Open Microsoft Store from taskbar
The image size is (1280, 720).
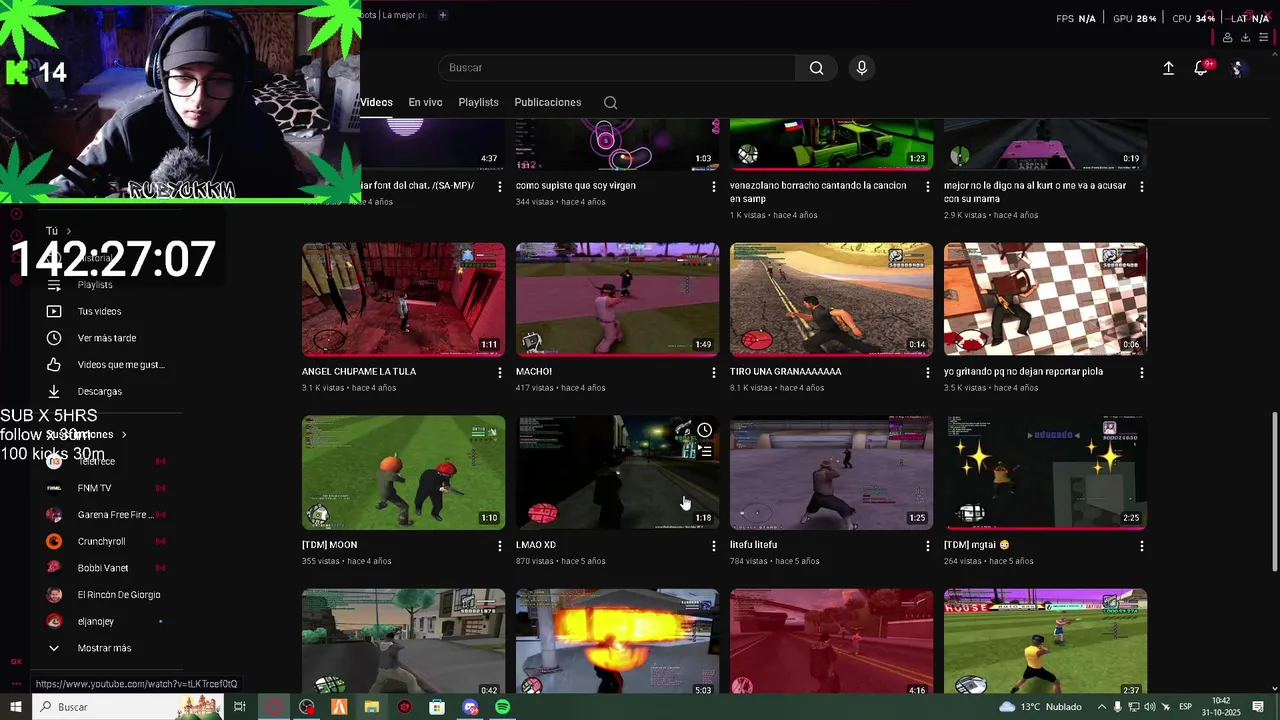tap(437, 707)
